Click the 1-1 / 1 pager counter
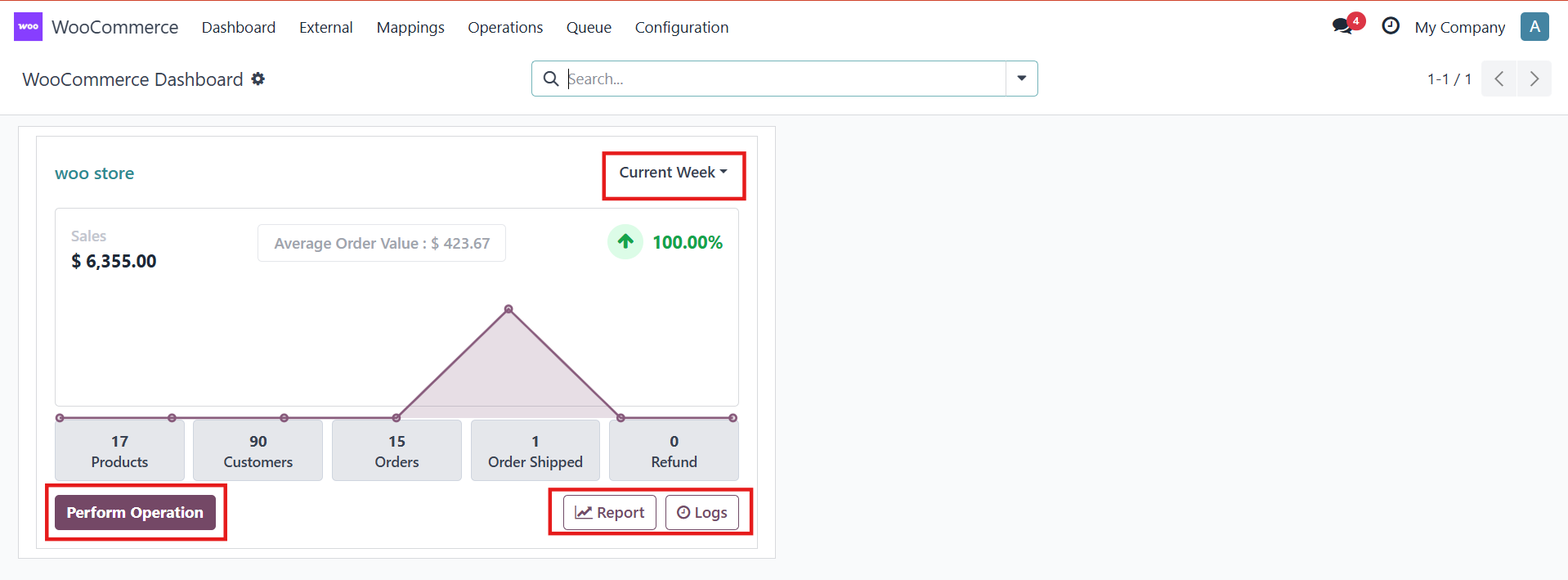The image size is (1568, 580). point(1449,79)
